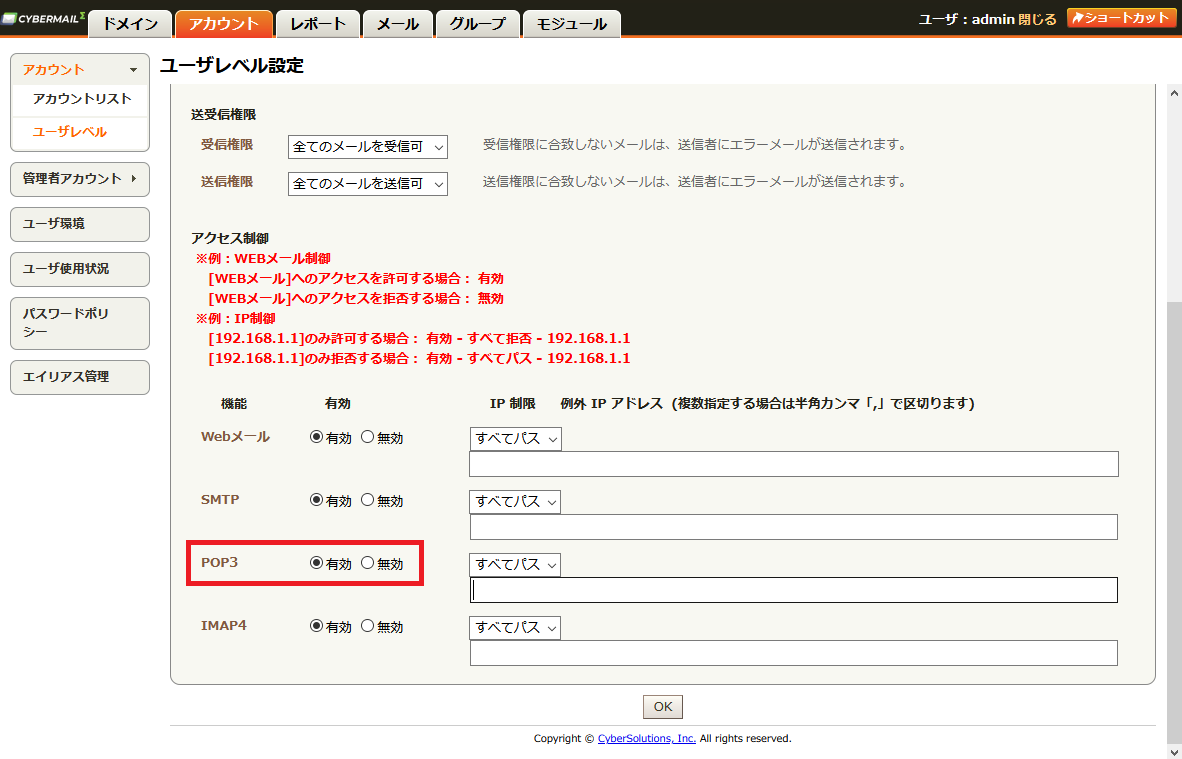Open ユーザ環境 in the sidebar

[x=80, y=224]
